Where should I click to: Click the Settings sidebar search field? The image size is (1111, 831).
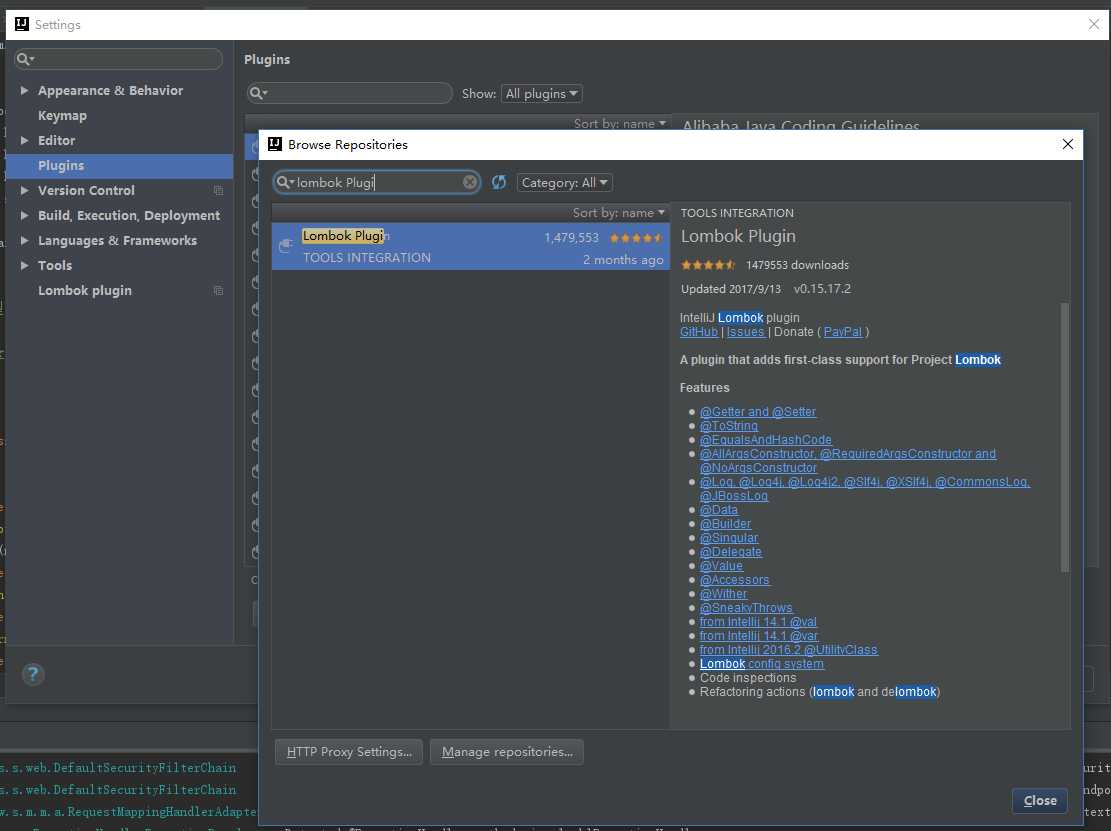[x=118, y=59]
